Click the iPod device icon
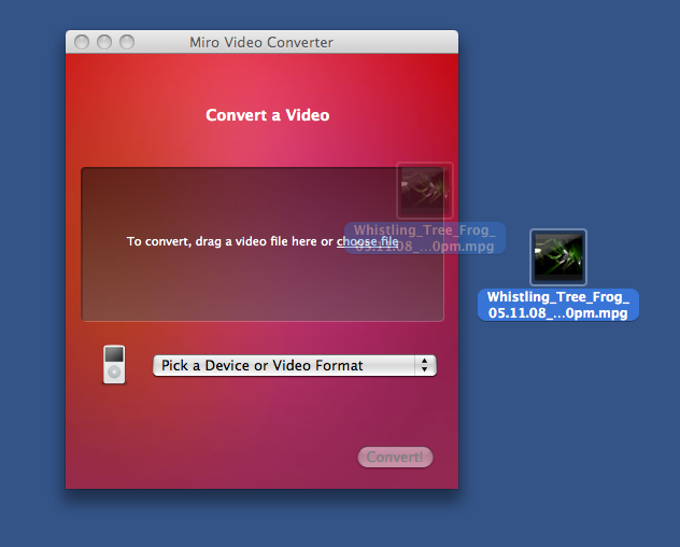The width and height of the screenshot is (680, 547). pos(114,364)
